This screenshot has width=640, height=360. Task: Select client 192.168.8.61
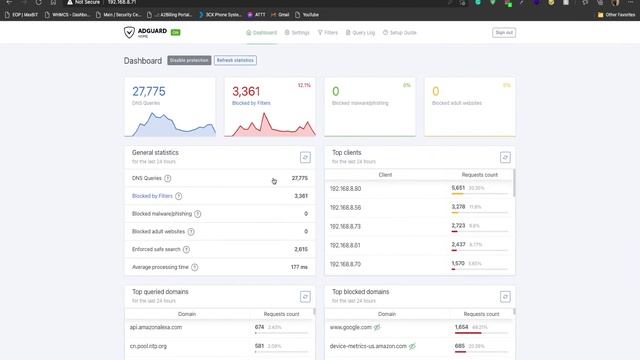(345, 245)
